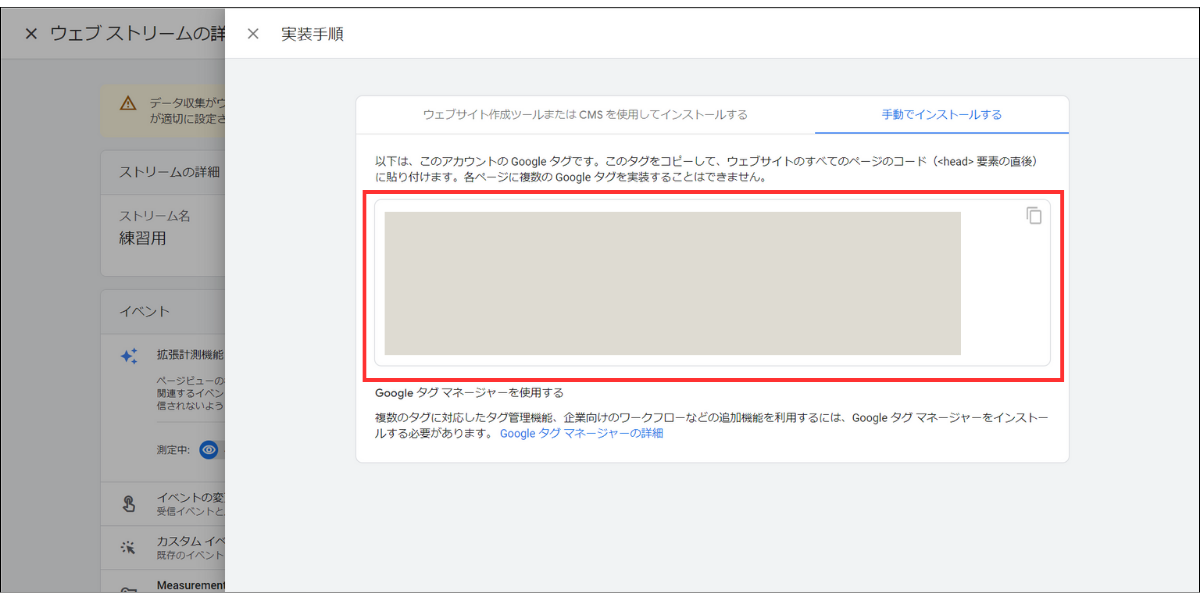Click the 練習用 stream name value
Screen dimensions: 1200x600
(x=143, y=238)
